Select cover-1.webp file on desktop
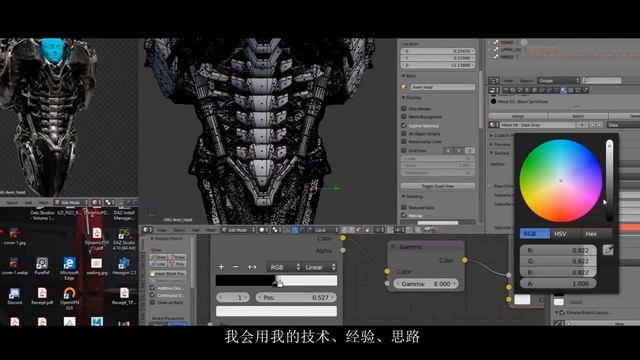This screenshot has height=360, width=640. (x=15, y=266)
